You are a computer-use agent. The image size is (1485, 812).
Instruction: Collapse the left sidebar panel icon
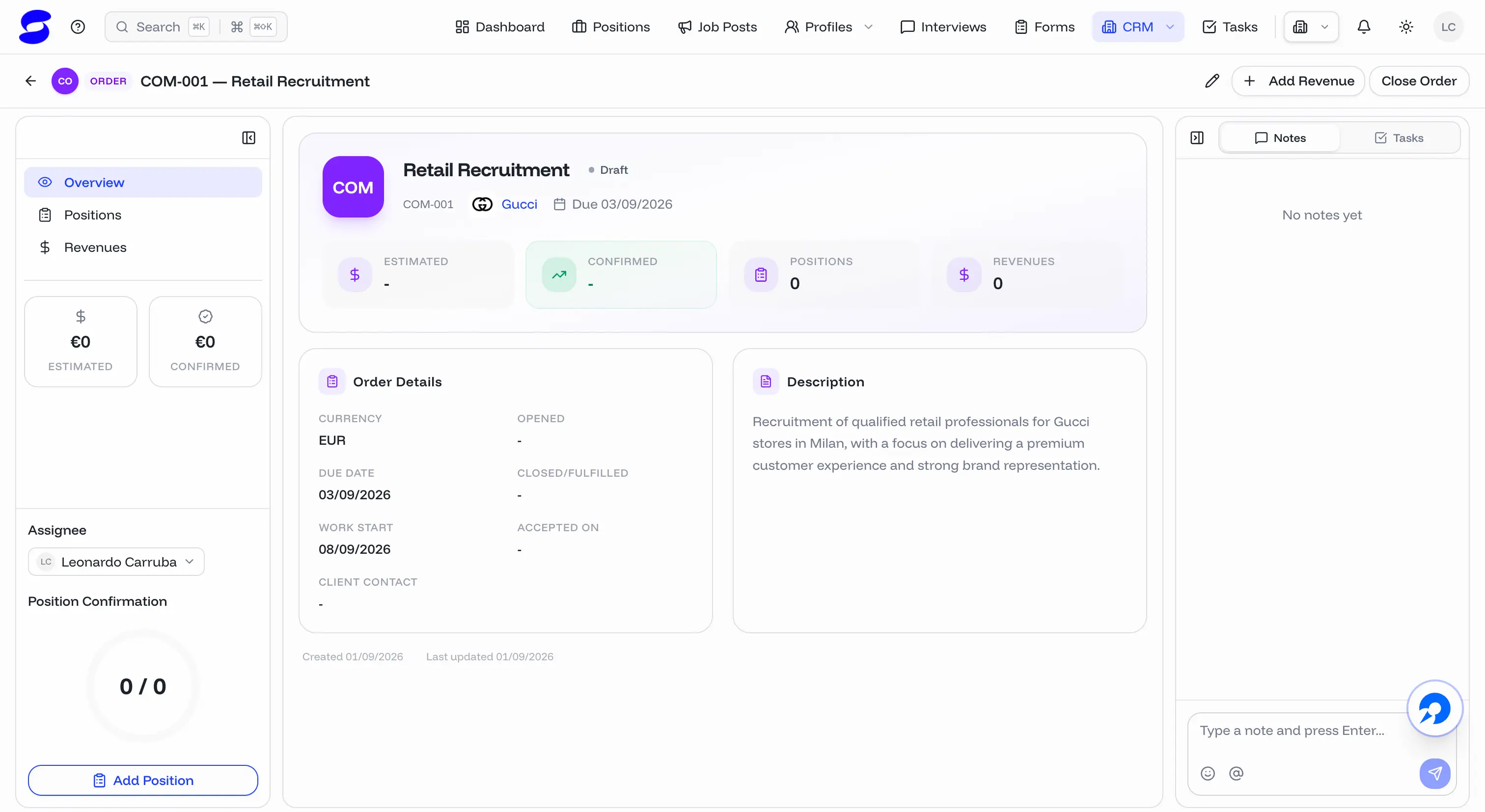(x=248, y=138)
